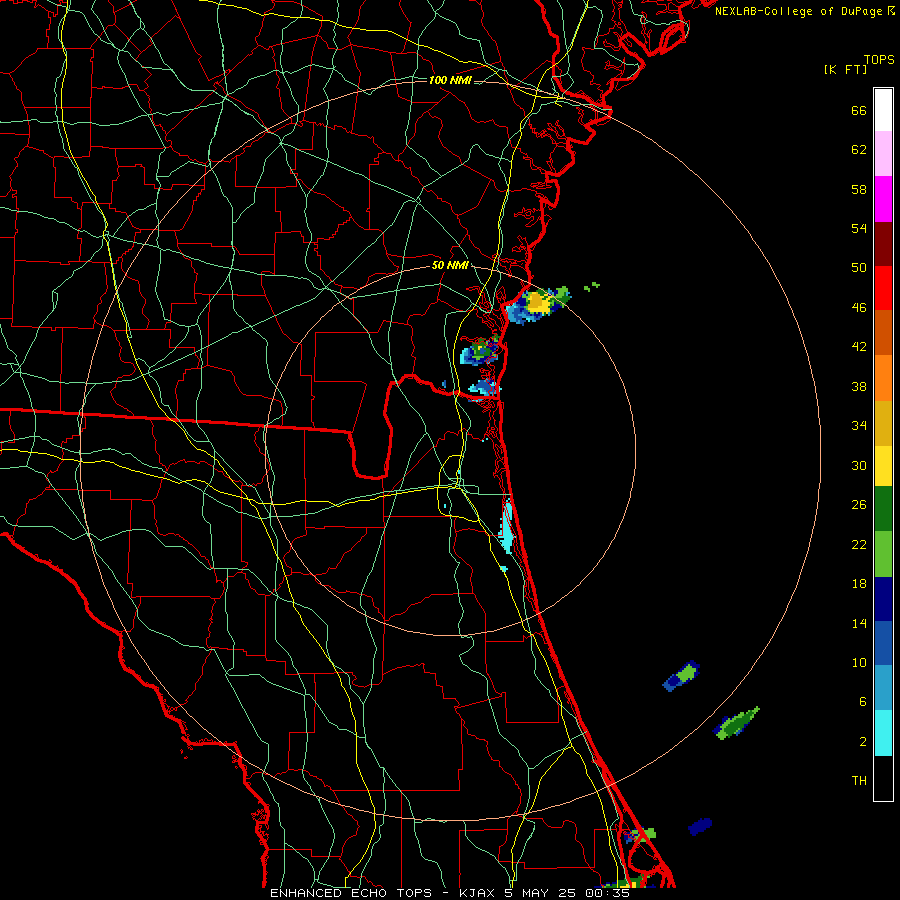The image size is (900, 900).
Task: Click the 46 legend value label
Action: click(x=859, y=307)
